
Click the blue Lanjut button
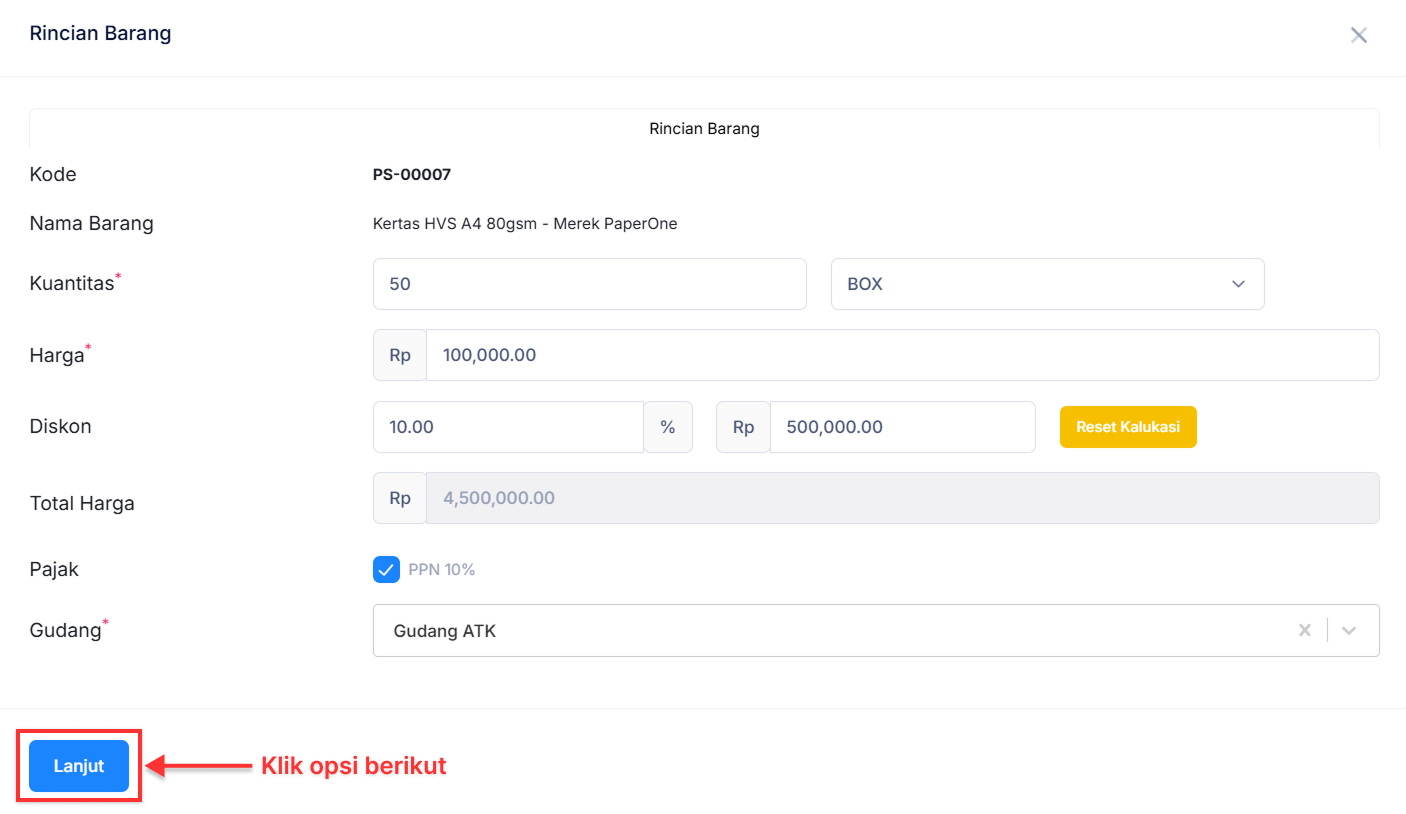tap(79, 766)
